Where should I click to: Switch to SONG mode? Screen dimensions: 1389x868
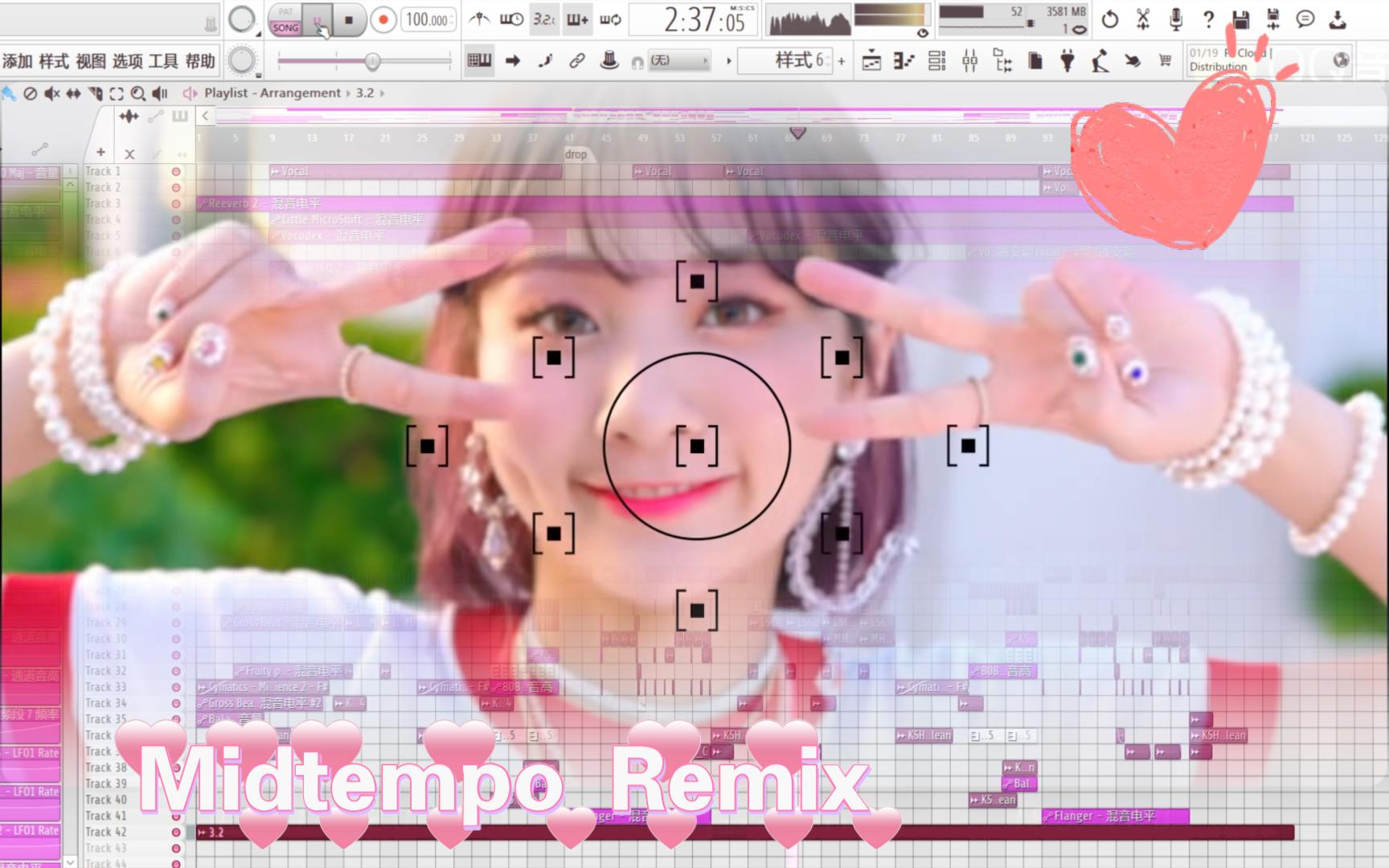pyautogui.click(x=285, y=27)
